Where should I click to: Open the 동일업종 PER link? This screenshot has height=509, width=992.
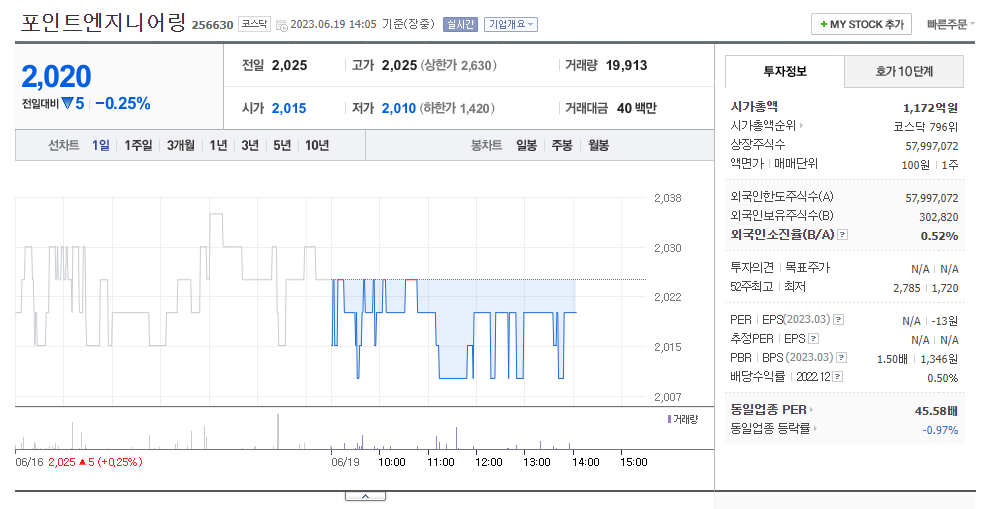(x=768, y=410)
